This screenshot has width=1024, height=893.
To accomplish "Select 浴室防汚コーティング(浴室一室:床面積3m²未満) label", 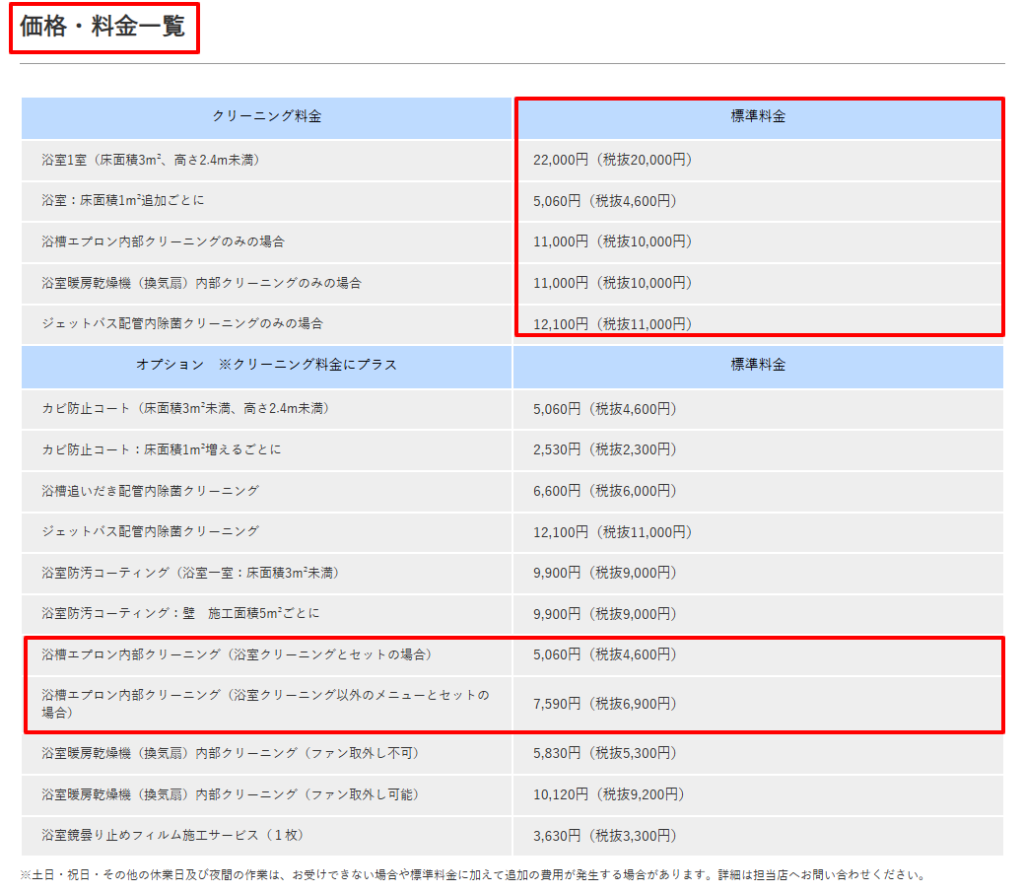I will 191,573.
